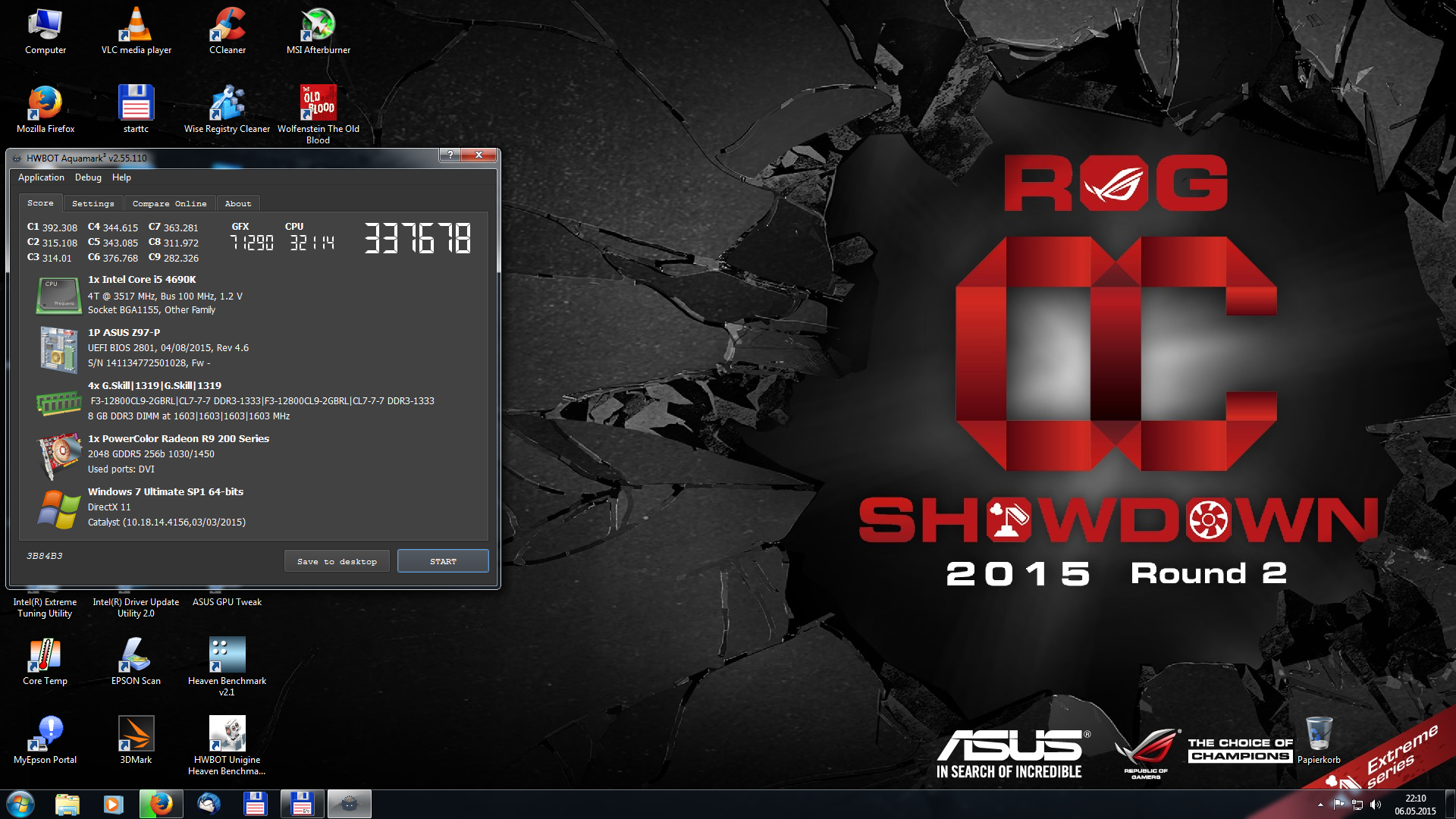The width and height of the screenshot is (1456, 819).
Task: Launch VLC media player from desktop
Action: tap(136, 30)
